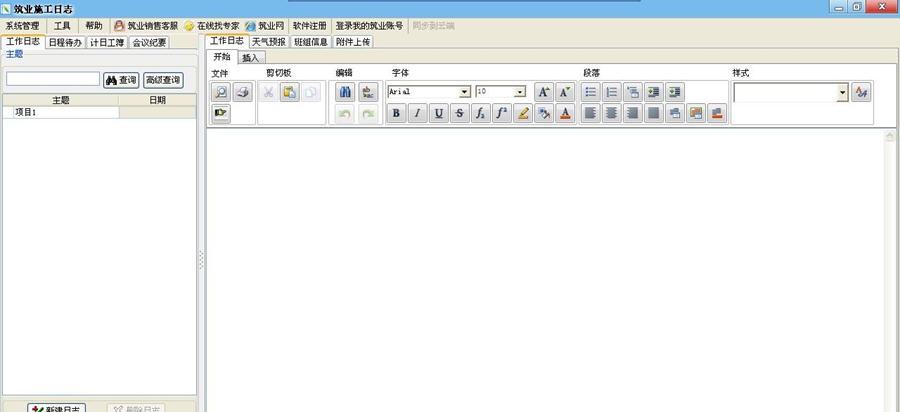Toggle underline formatting
The height and width of the screenshot is (412, 900).
click(439, 113)
